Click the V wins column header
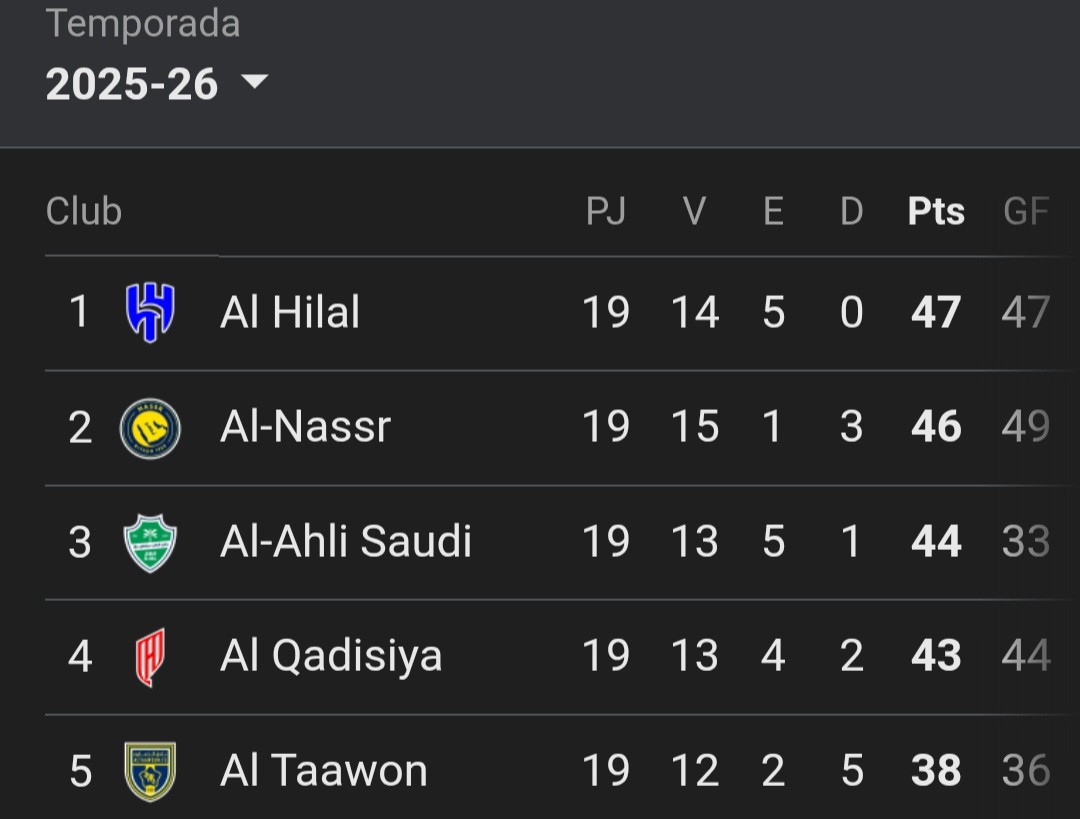Image resolution: width=1080 pixels, height=819 pixels. point(694,211)
